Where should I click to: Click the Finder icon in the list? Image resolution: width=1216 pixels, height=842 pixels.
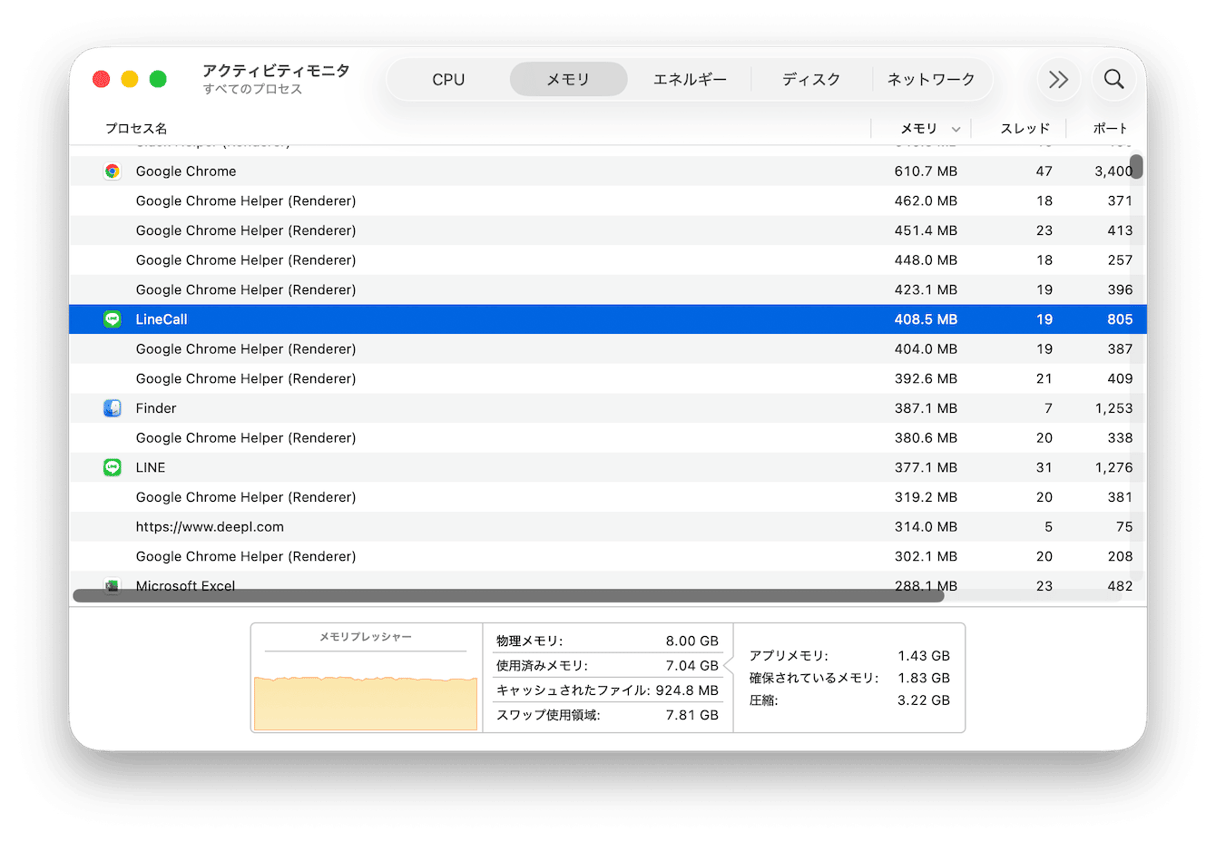click(x=112, y=408)
